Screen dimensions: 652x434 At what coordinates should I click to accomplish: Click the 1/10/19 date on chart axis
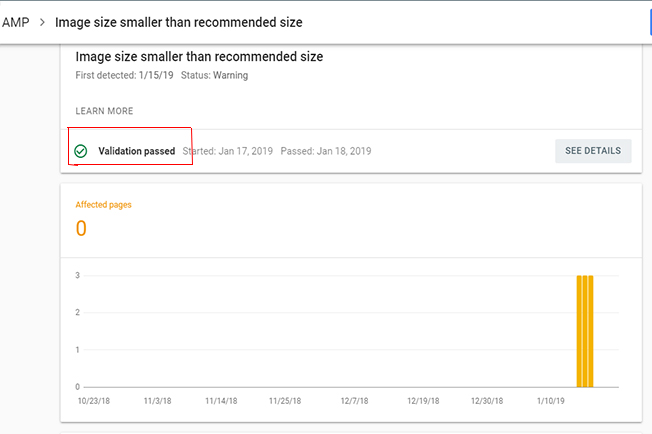coord(551,401)
